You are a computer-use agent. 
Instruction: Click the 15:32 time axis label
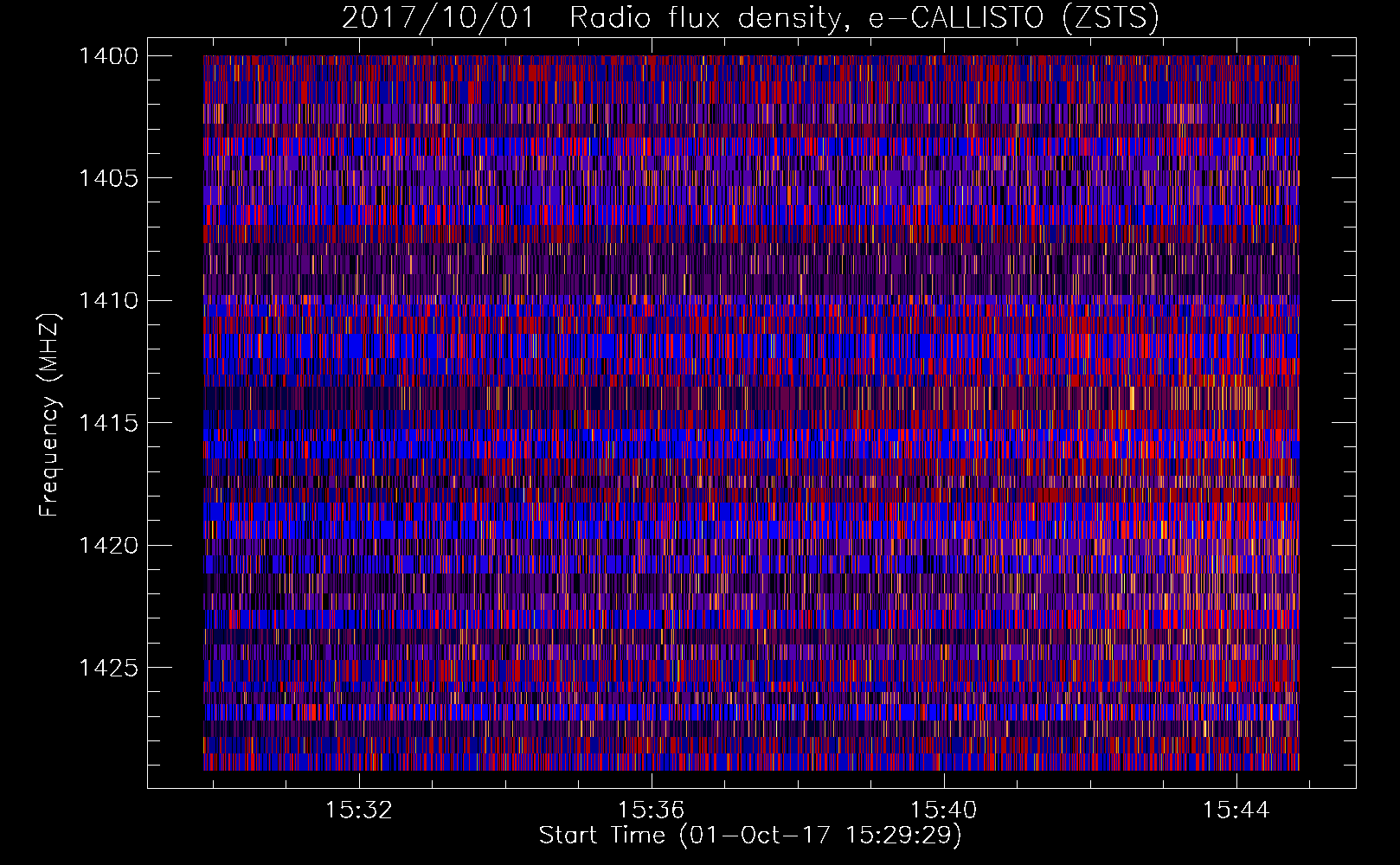tap(358, 810)
